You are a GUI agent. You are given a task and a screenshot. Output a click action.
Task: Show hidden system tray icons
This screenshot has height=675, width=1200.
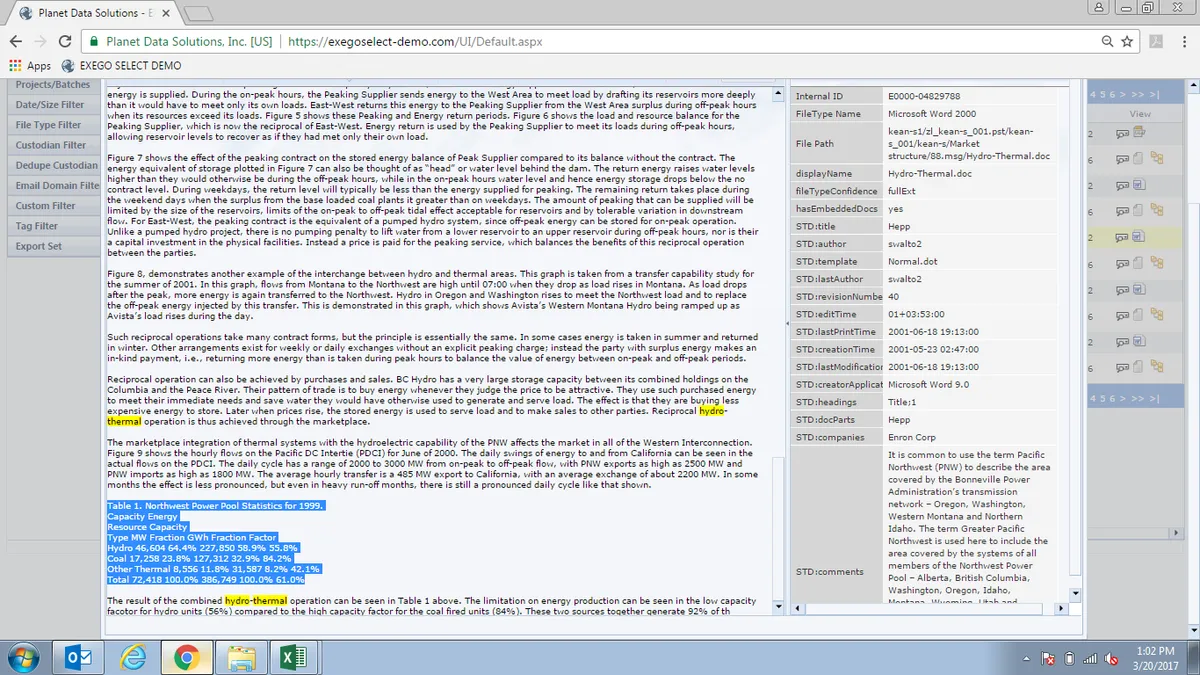coord(1026,658)
